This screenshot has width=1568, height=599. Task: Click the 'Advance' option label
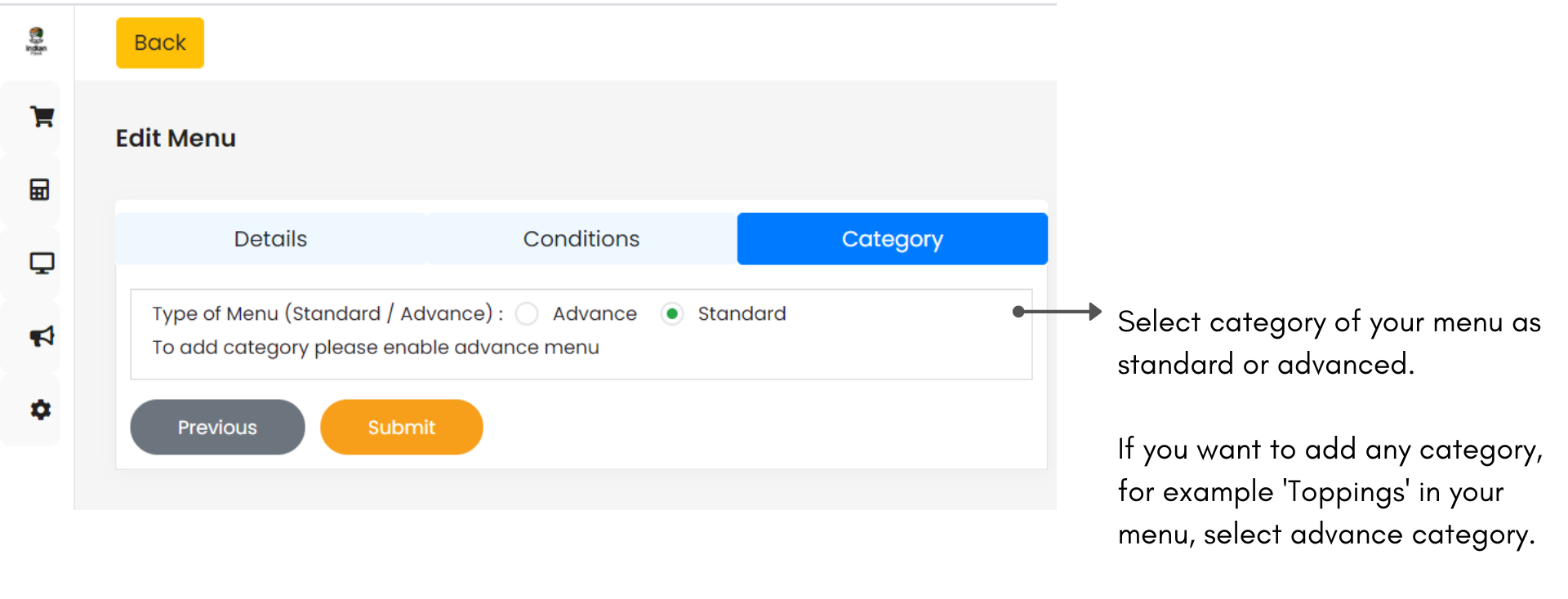595,314
